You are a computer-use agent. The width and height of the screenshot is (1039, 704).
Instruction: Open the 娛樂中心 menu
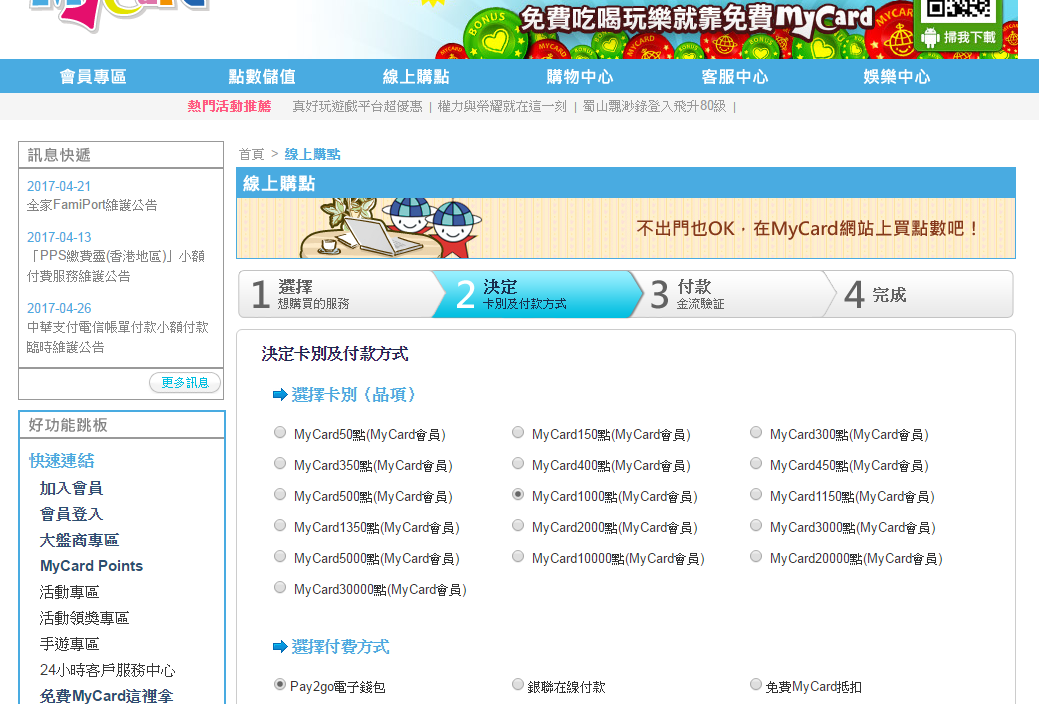897,77
